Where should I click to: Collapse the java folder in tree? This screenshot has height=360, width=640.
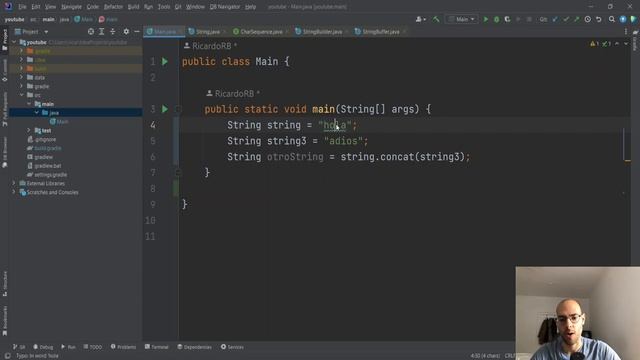pyautogui.click(x=37, y=113)
